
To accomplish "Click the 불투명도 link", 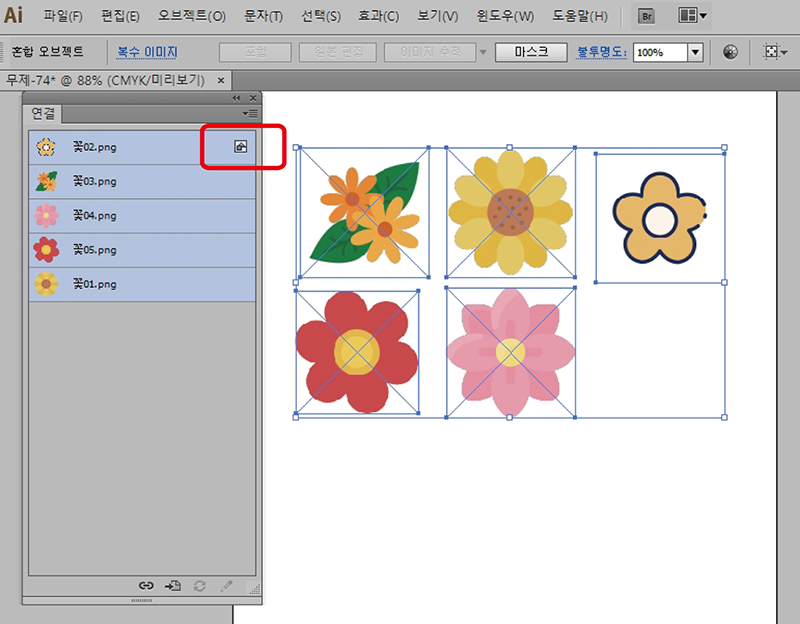I will [602, 52].
